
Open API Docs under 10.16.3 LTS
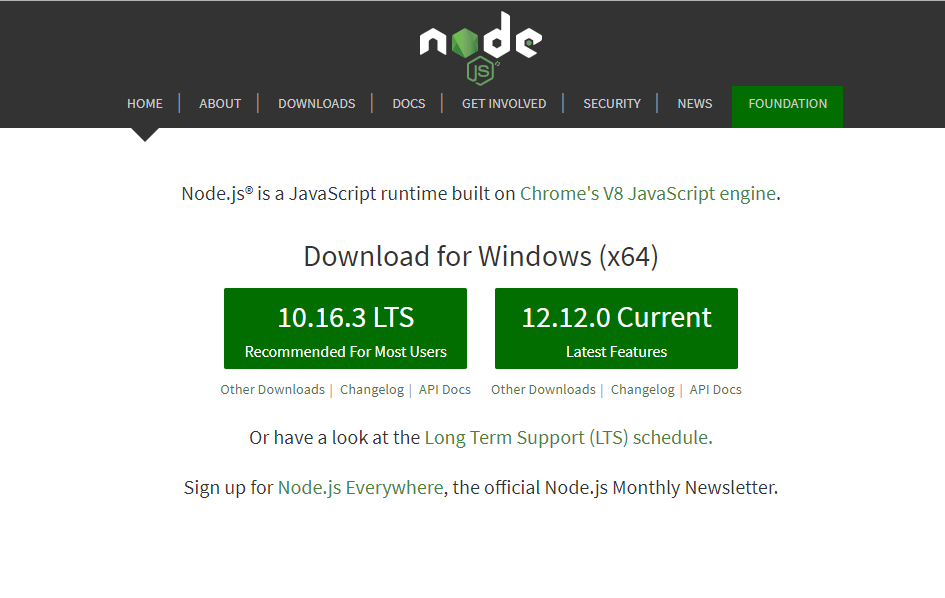[x=445, y=389]
